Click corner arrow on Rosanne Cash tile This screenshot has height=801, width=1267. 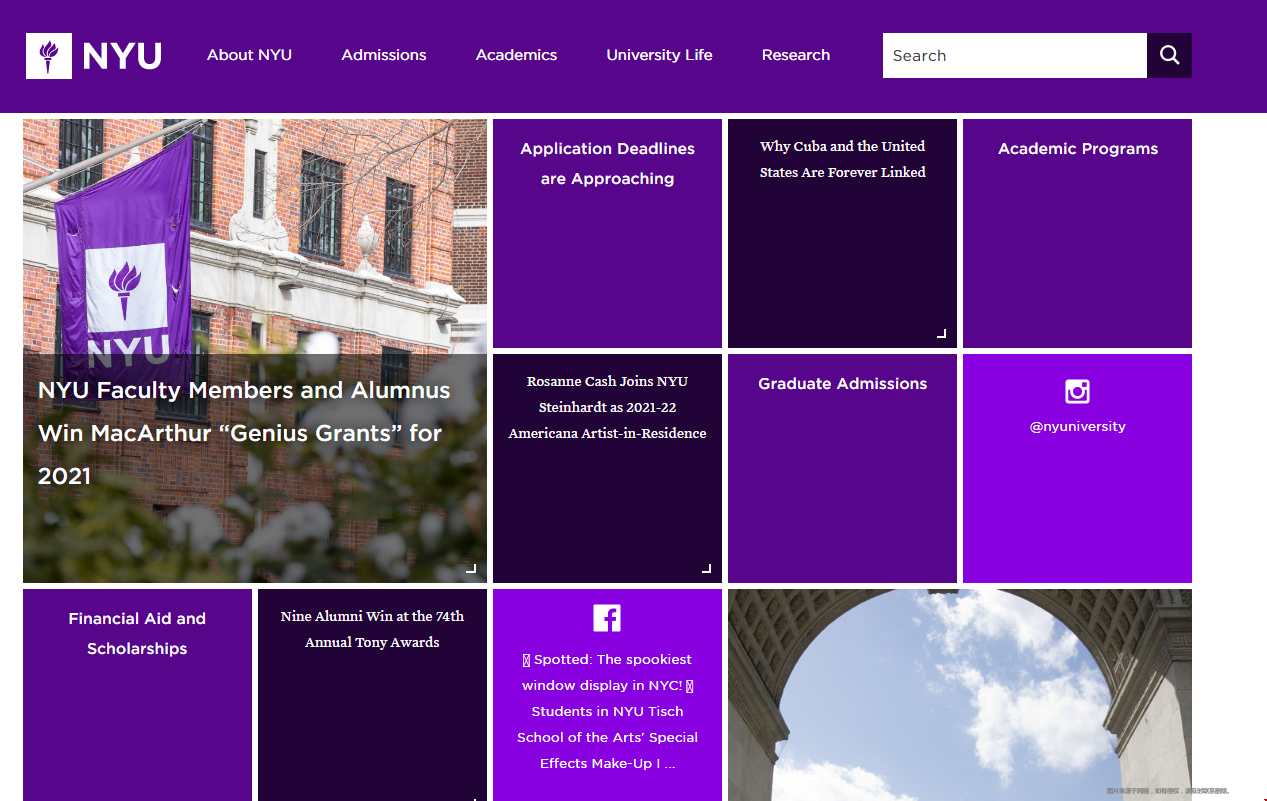[x=706, y=568]
